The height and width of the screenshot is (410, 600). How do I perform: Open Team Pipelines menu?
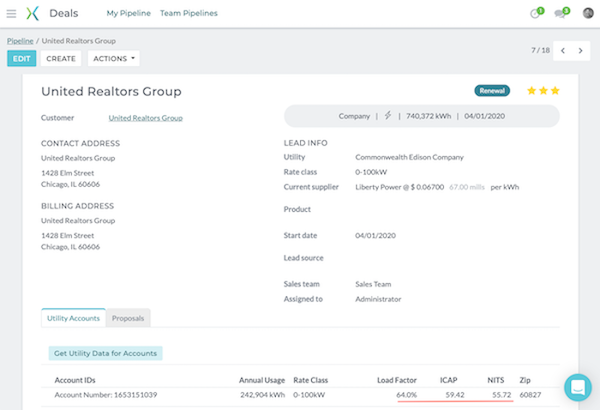point(189,13)
